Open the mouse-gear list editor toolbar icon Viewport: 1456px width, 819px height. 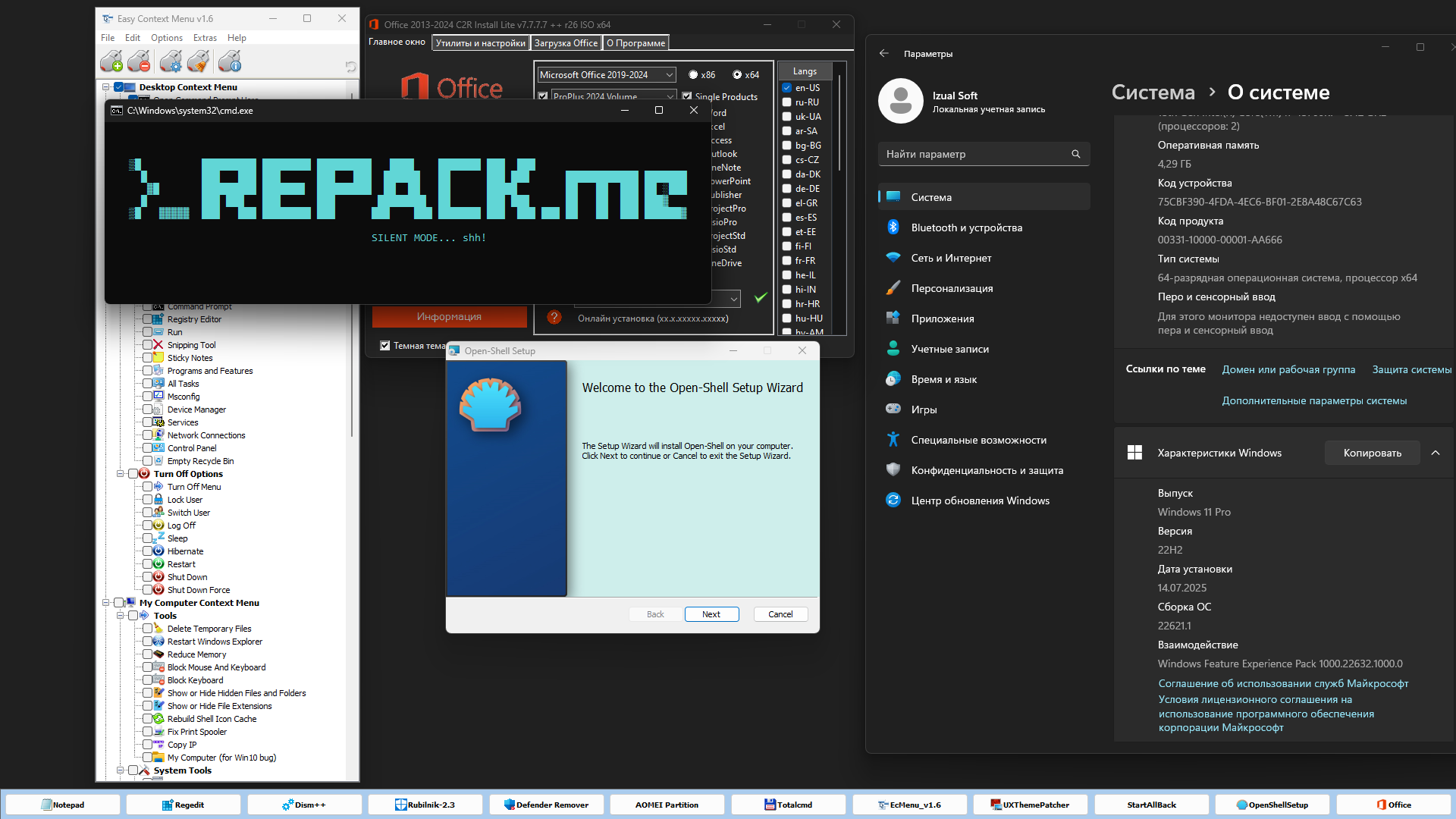[x=171, y=61]
